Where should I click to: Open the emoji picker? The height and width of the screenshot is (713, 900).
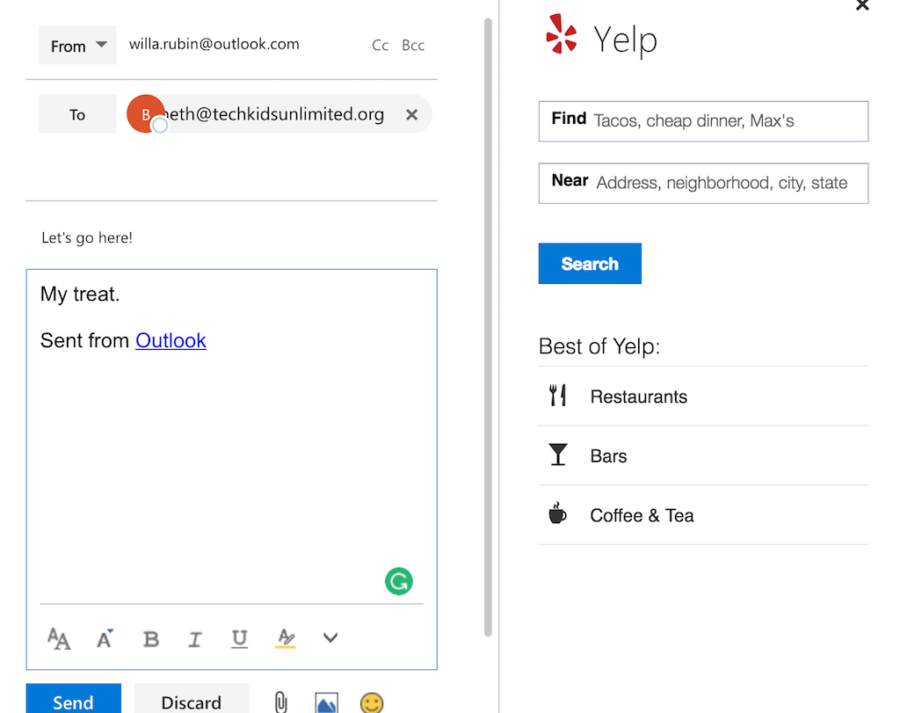pyautogui.click(x=371, y=703)
